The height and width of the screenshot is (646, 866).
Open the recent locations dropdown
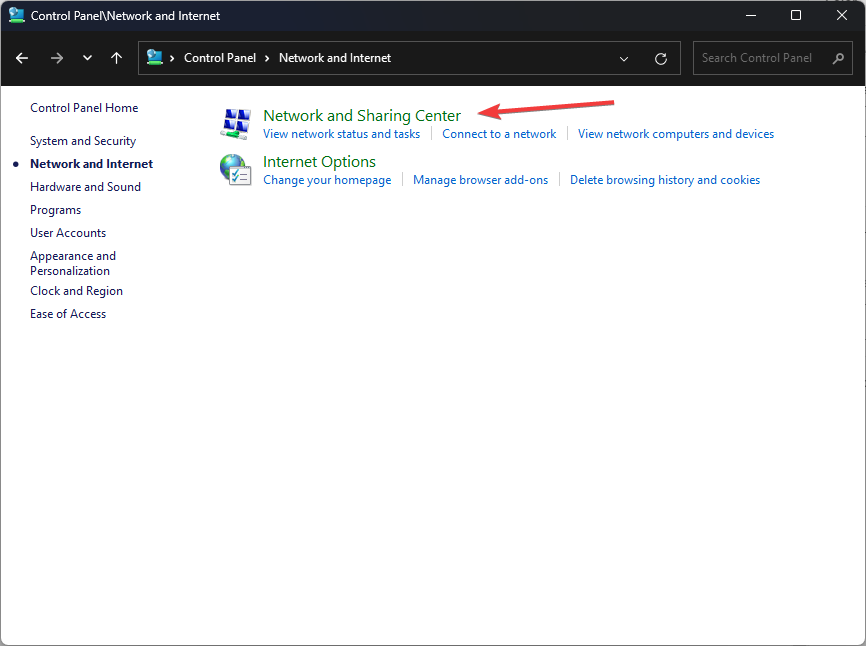coord(87,58)
